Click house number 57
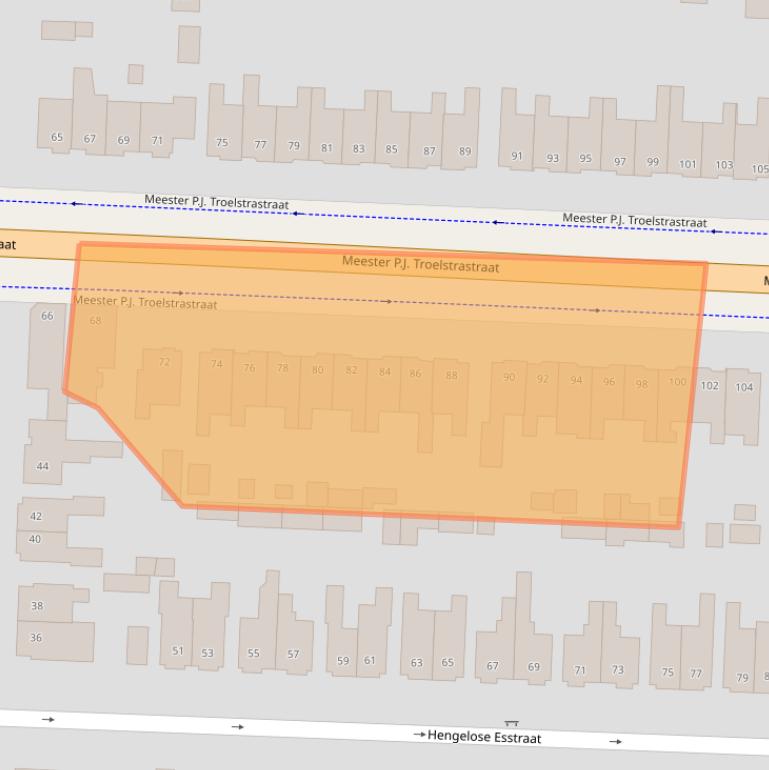This screenshot has width=769, height=770. pos(293,655)
